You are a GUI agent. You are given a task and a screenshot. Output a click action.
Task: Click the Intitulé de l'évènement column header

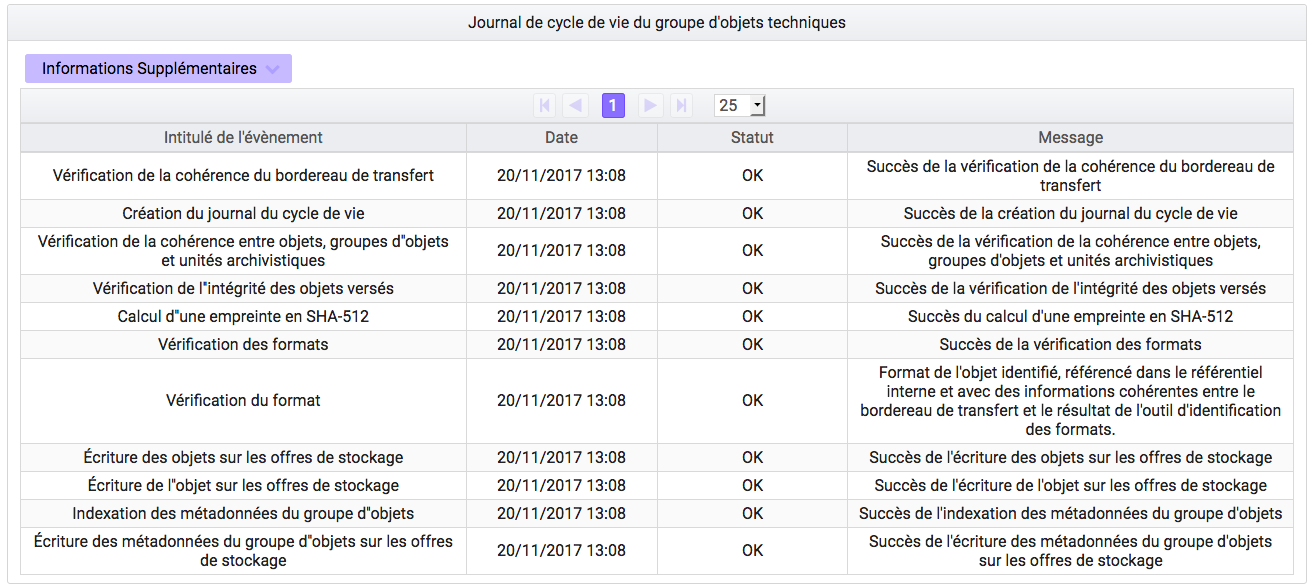[x=243, y=137]
